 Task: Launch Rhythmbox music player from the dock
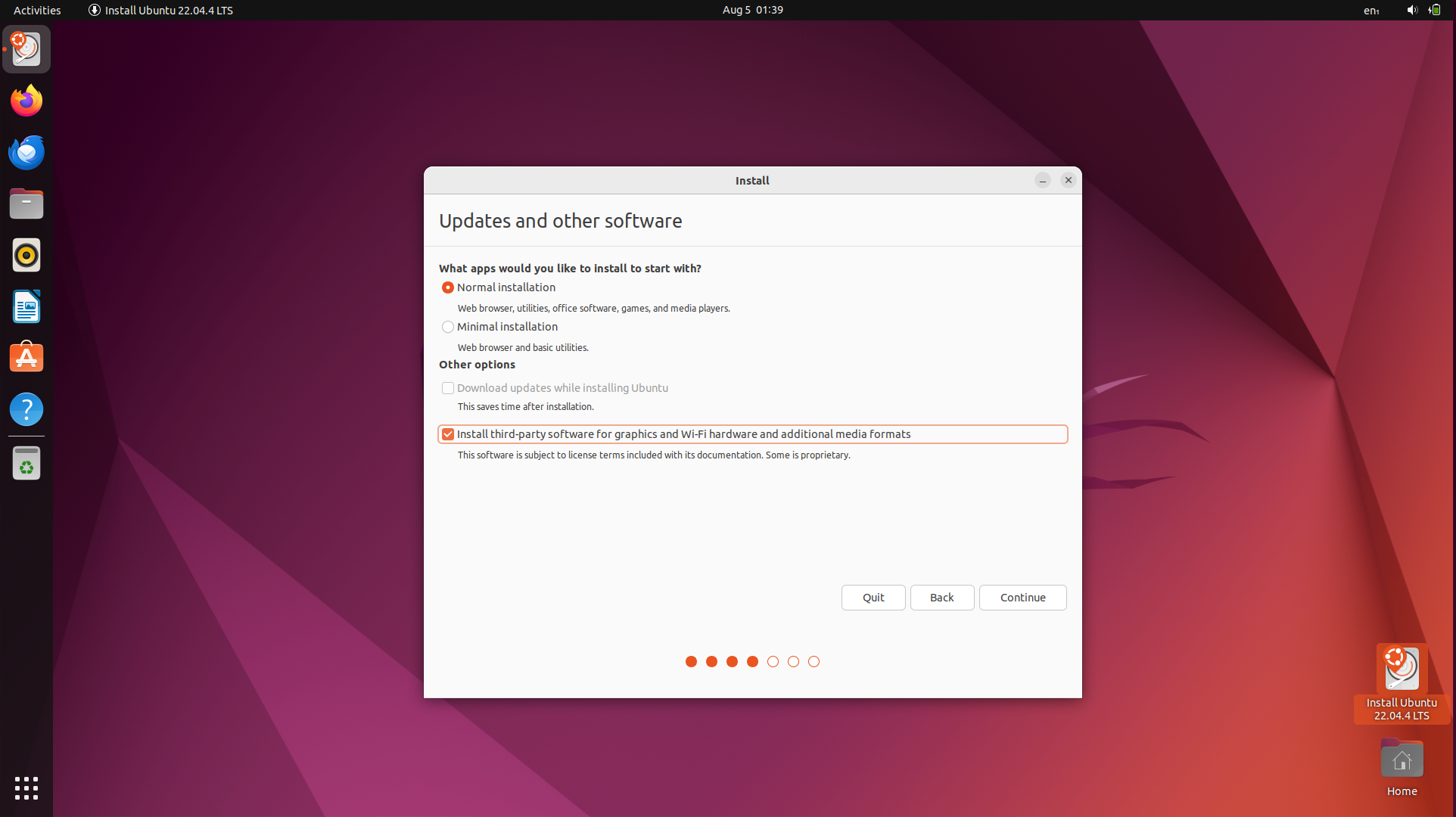(26, 255)
